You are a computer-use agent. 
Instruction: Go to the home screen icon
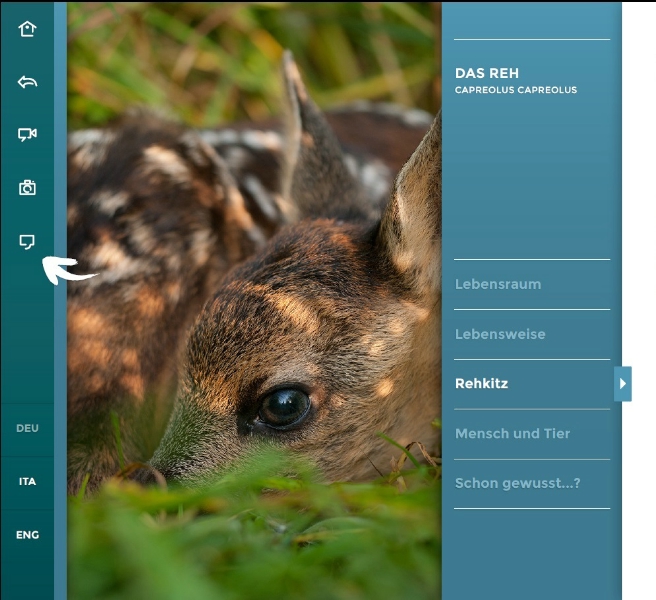tap(27, 28)
